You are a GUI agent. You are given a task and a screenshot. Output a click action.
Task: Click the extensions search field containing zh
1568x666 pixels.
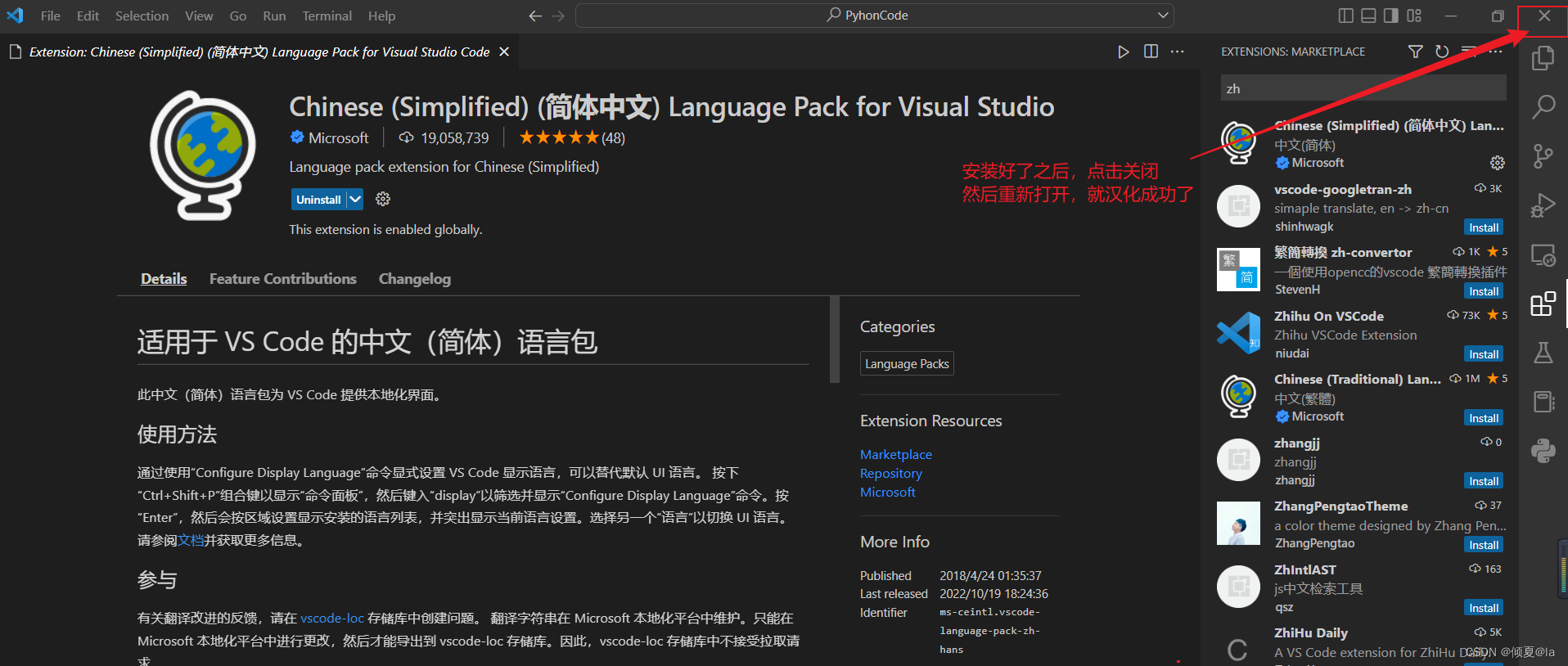[1363, 88]
